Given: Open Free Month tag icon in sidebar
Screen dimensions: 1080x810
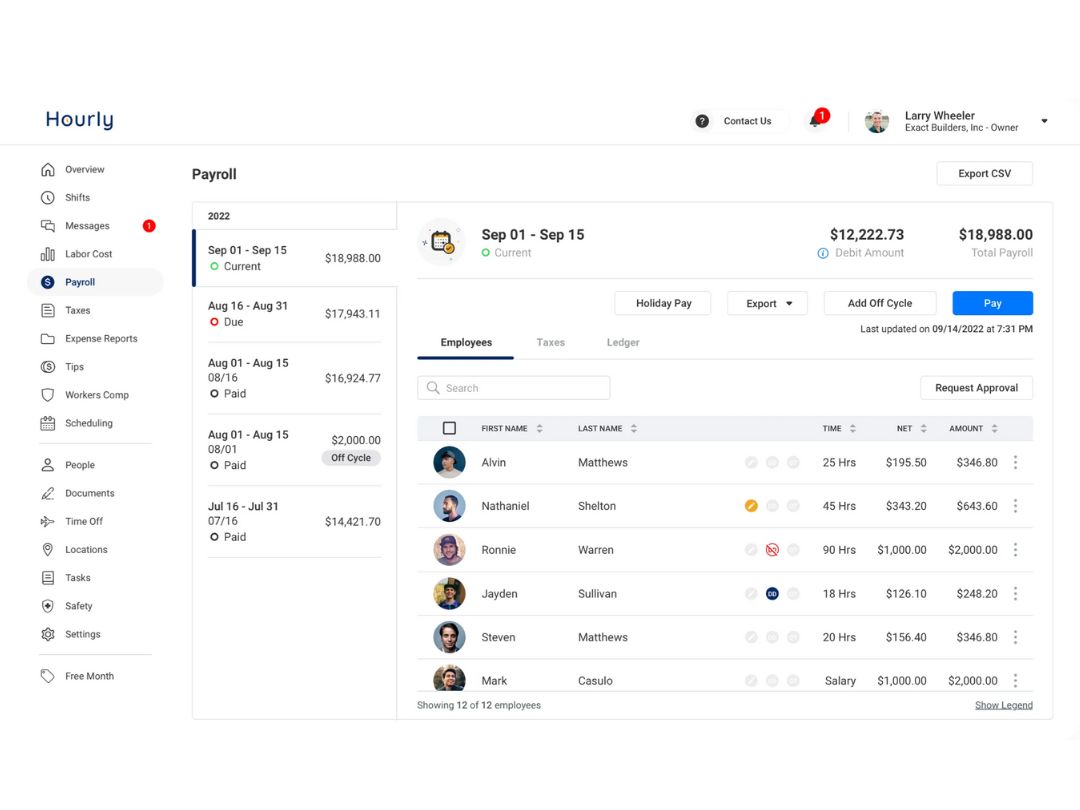Looking at the screenshot, I should tap(48, 676).
